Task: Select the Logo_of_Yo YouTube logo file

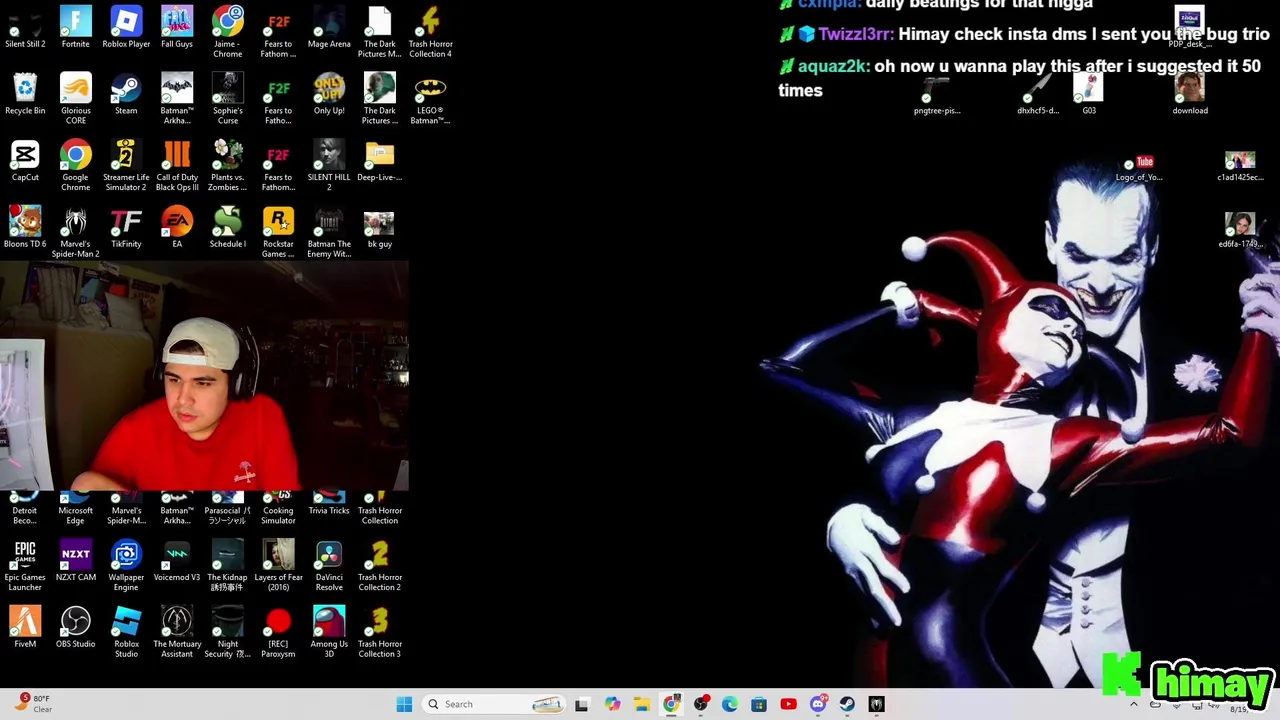Action: (x=1139, y=167)
